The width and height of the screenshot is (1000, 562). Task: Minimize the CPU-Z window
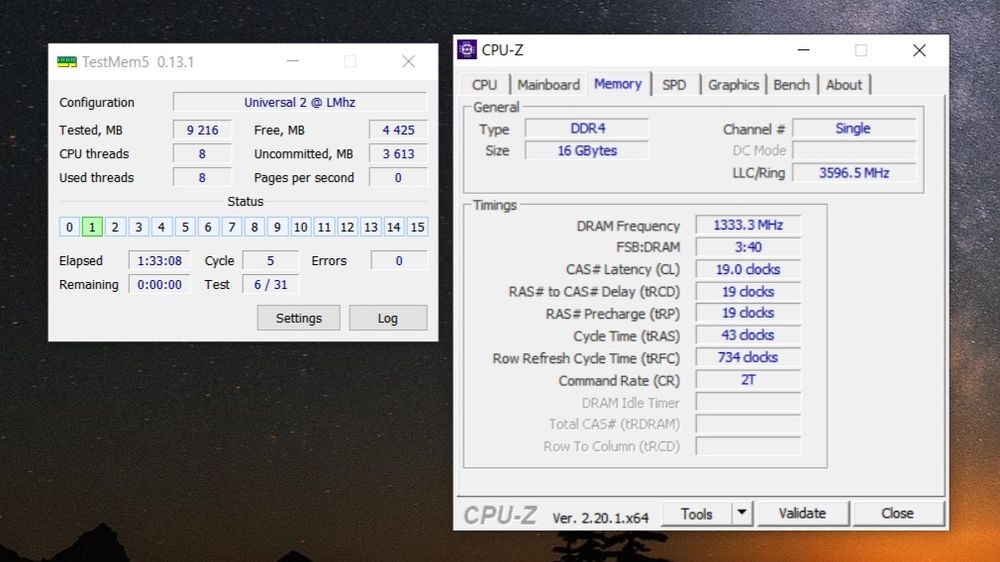tap(804, 50)
